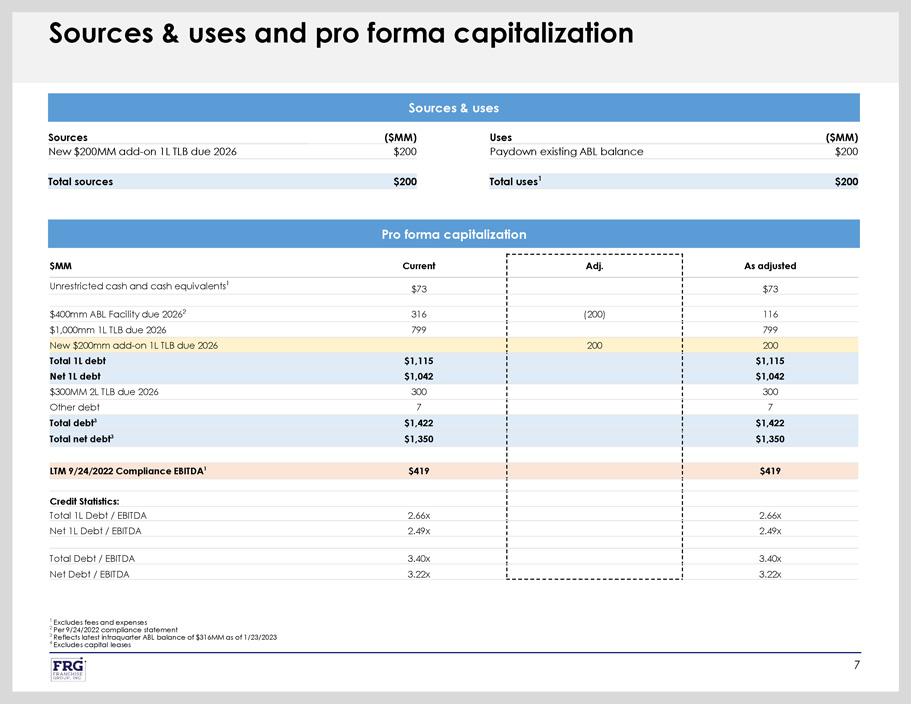Click the FRG Franchise Group logo
Viewport: 911px width, 704px height.
tap(68, 669)
